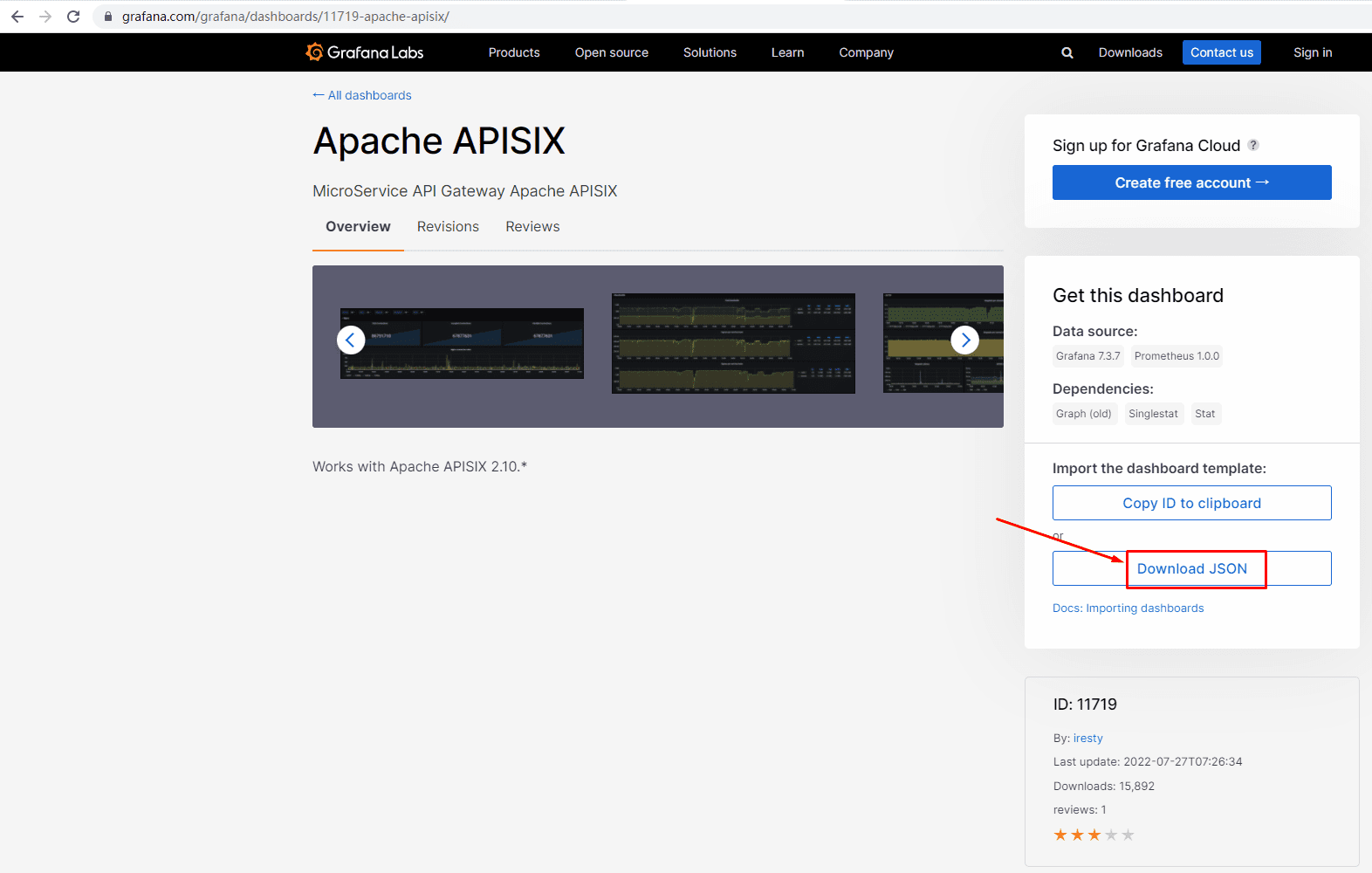Click Copy ID to clipboard

pyautogui.click(x=1192, y=503)
